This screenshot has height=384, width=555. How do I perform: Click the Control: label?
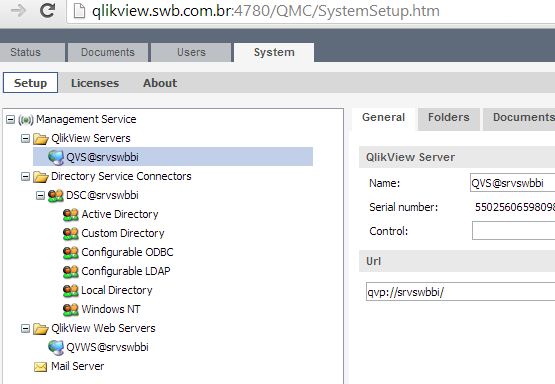(389, 231)
